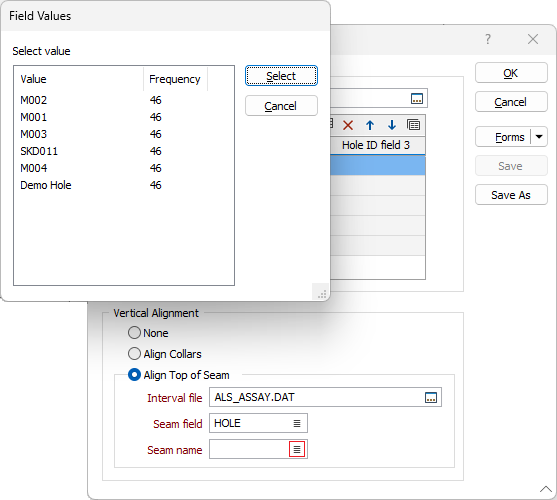Viewport: 557px width, 500px height.
Task: Click upper file browse ellipsis icon
Action: click(x=417, y=98)
